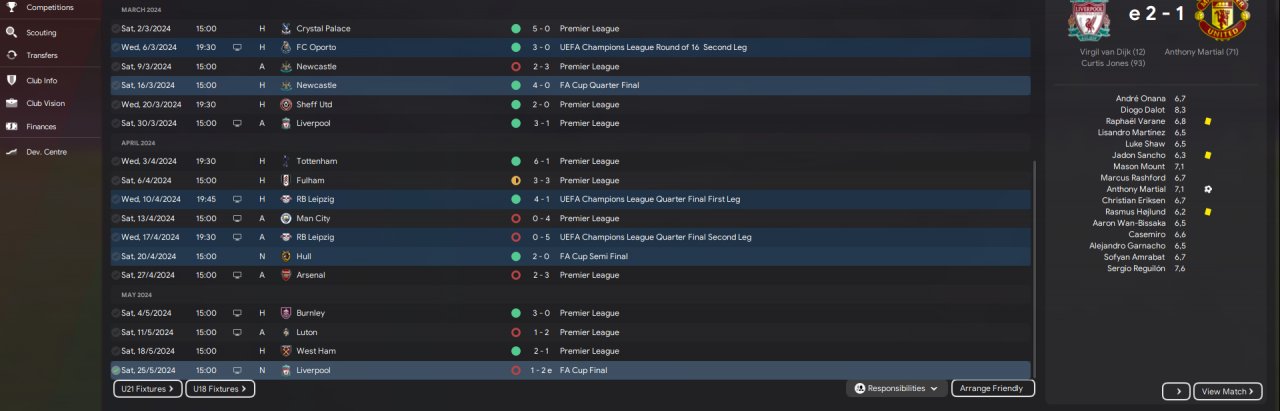Expand the U21 Fixtures button

click(147, 388)
